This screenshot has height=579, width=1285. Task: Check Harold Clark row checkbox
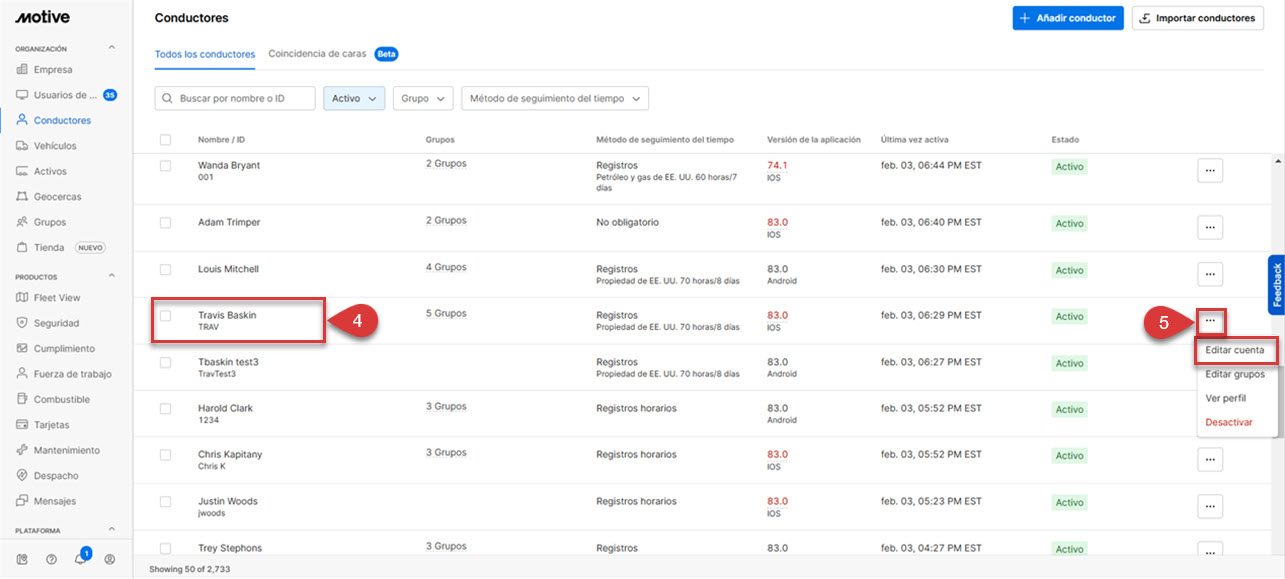pos(165,408)
